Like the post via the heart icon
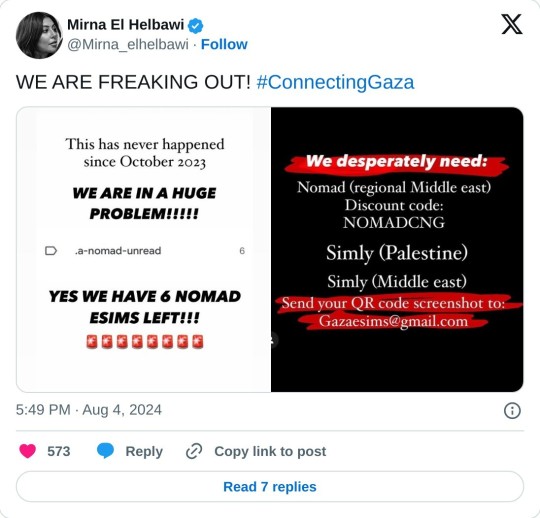 coord(28,451)
